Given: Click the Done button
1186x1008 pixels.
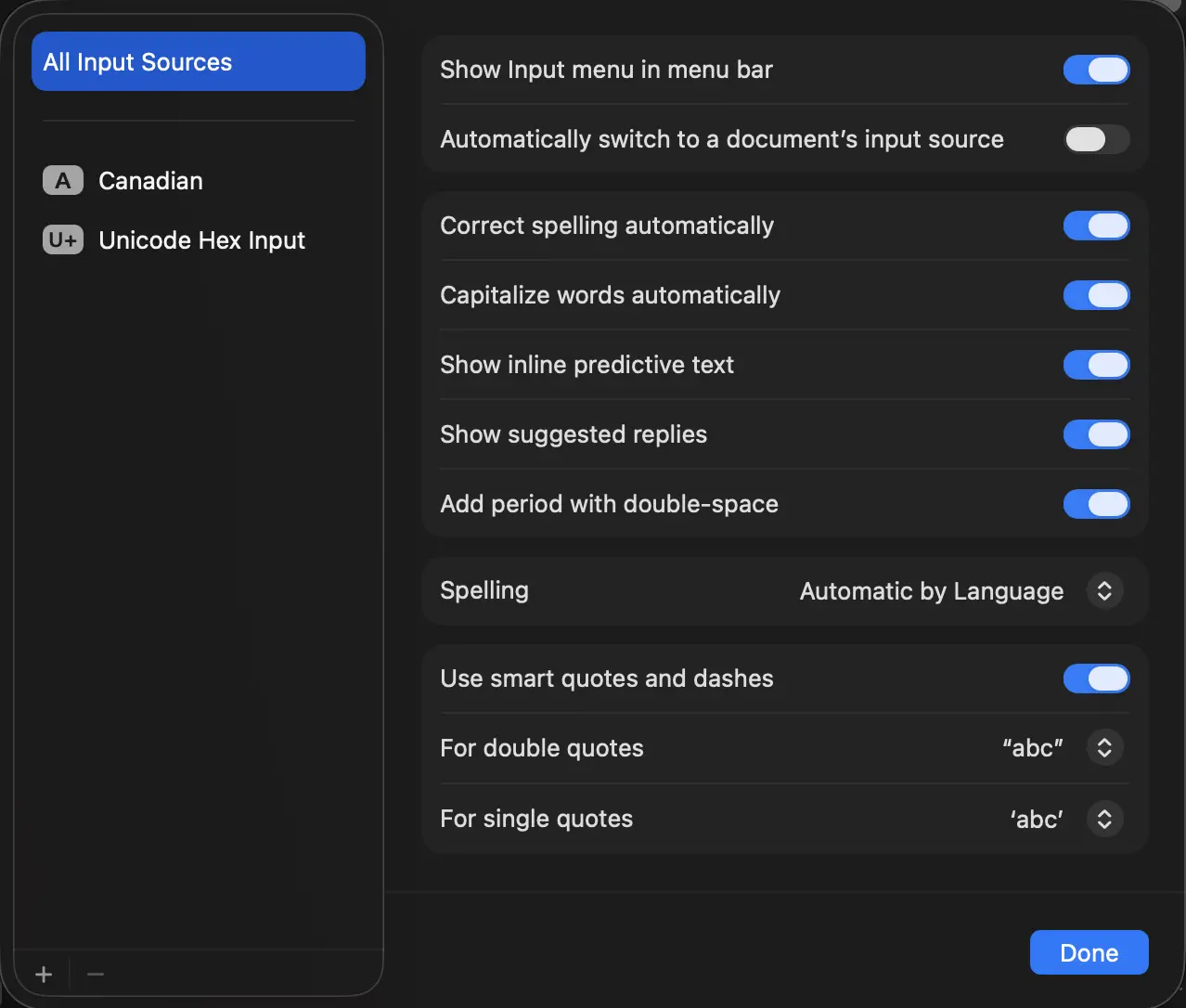Looking at the screenshot, I should click(x=1089, y=952).
